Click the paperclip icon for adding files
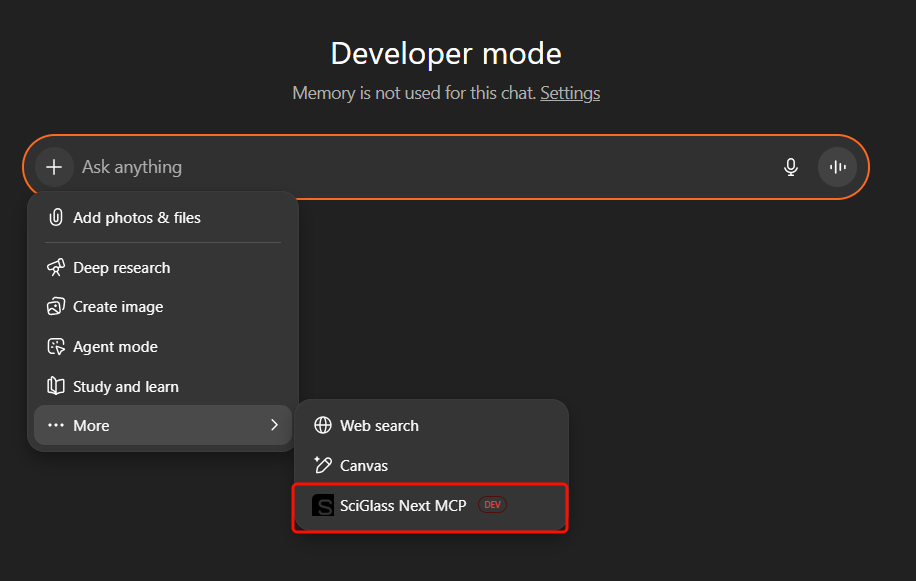 pos(56,218)
